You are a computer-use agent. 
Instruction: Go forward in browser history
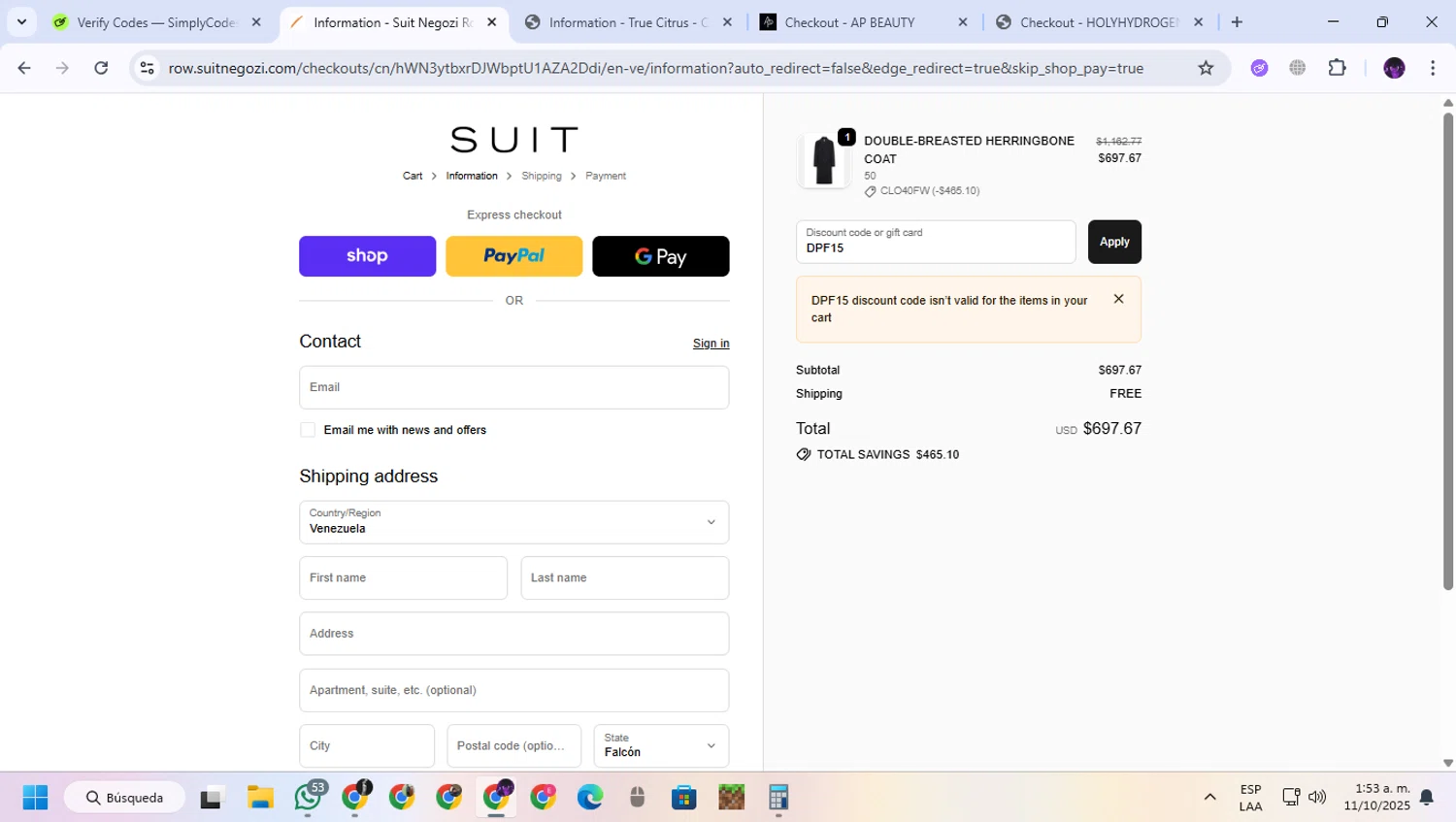tap(62, 68)
